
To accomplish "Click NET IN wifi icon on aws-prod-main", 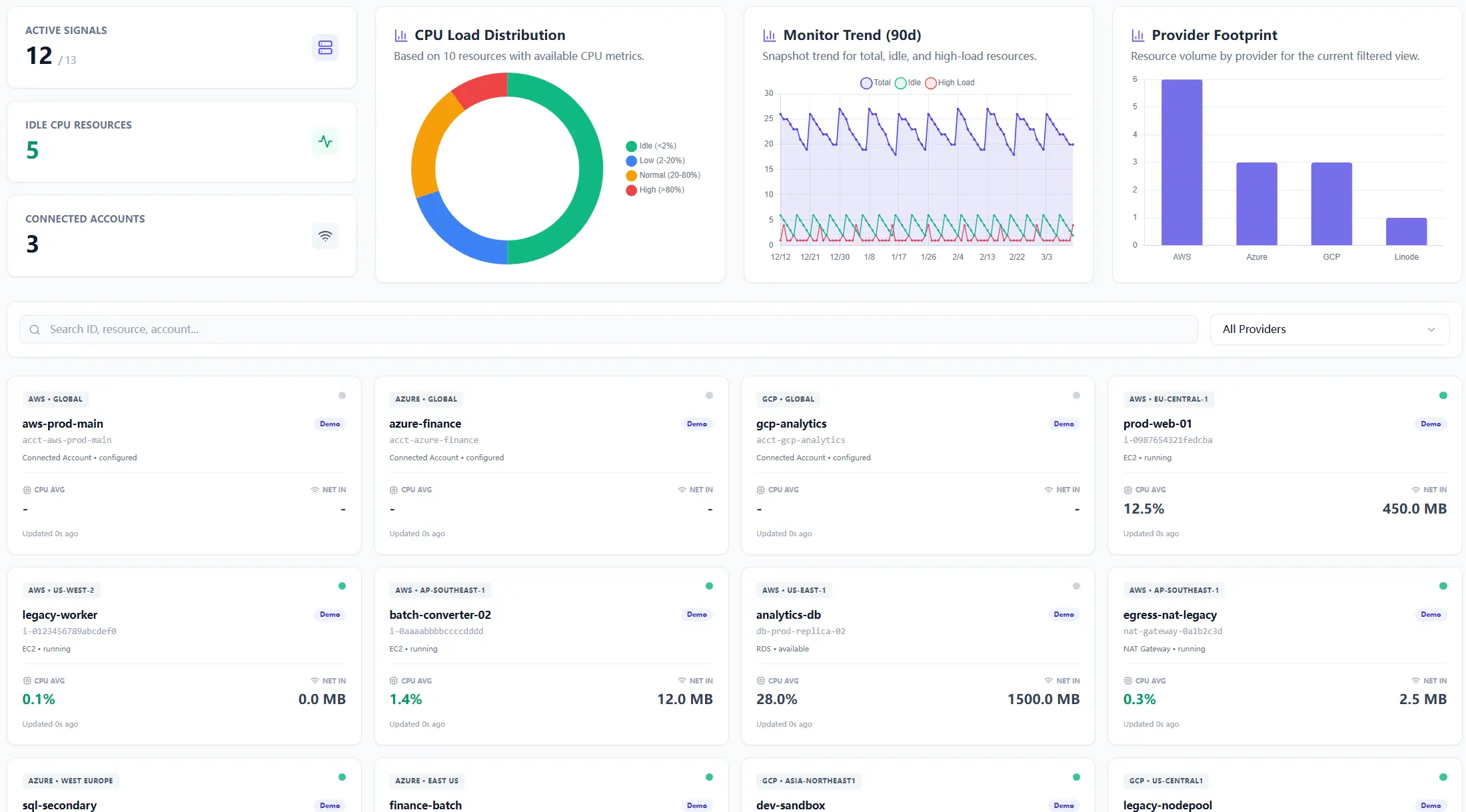I will (x=315, y=490).
